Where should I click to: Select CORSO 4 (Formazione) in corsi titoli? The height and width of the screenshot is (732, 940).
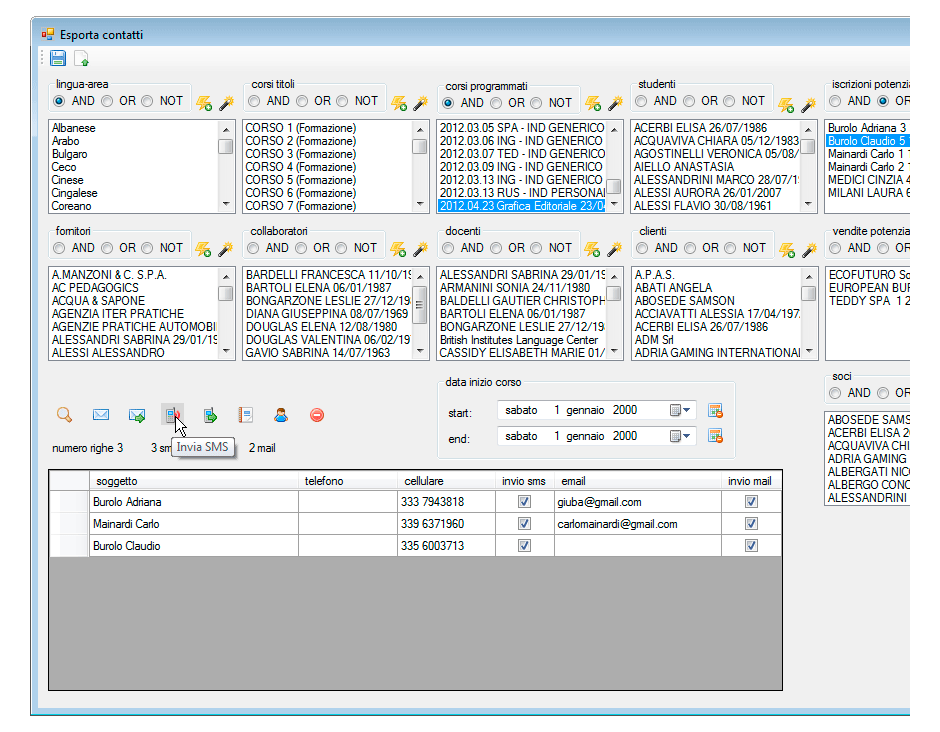click(328, 167)
